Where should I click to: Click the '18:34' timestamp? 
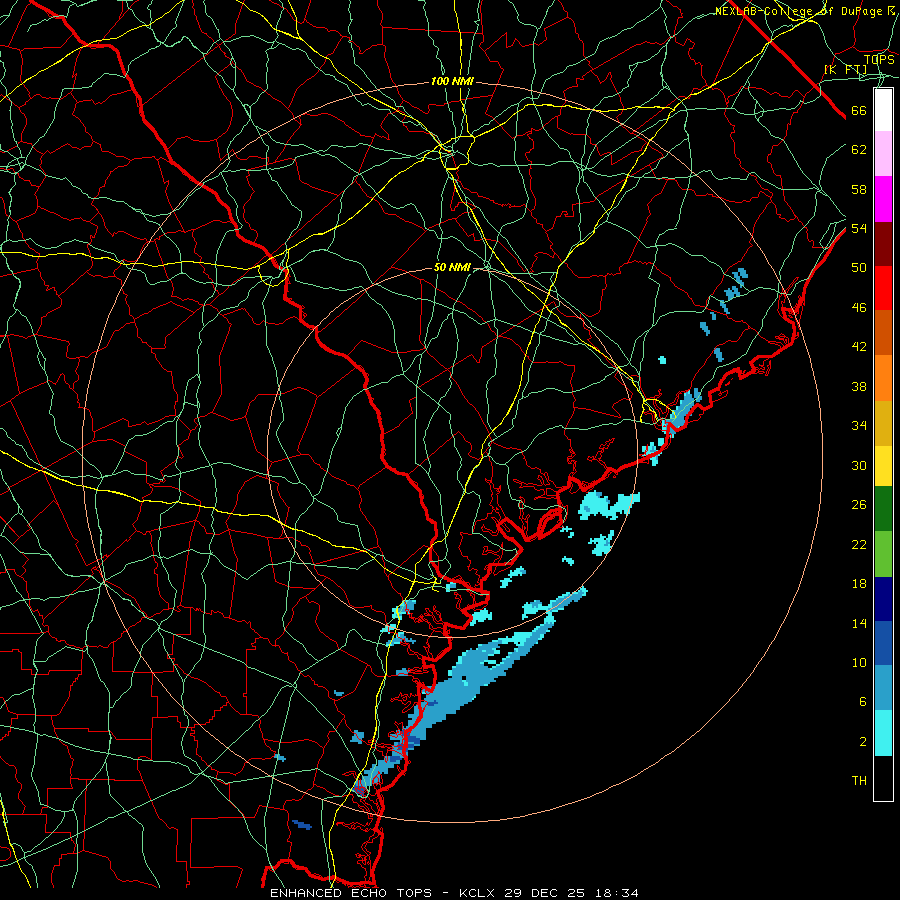tap(616, 893)
